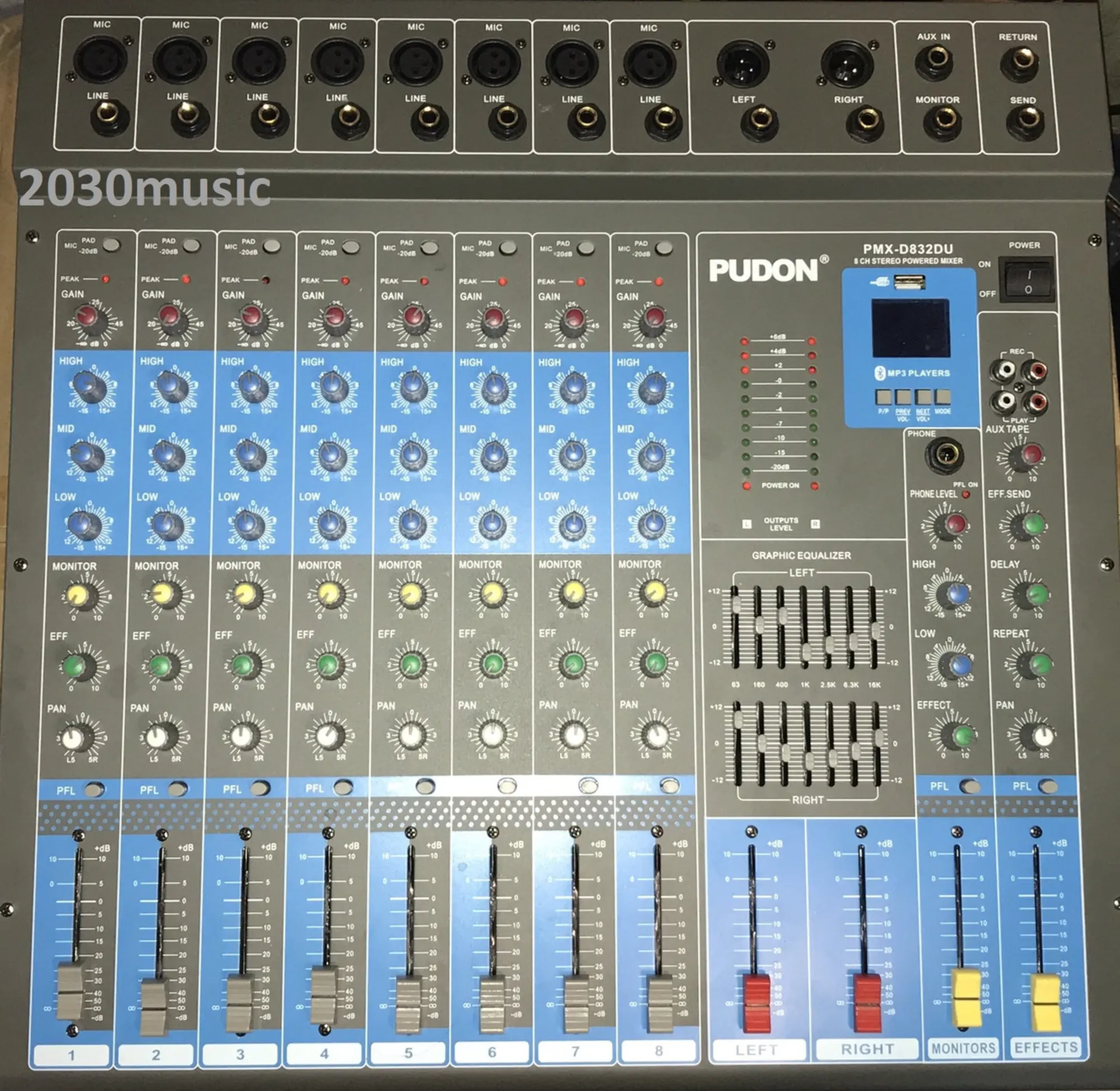
Task: Grab the yellow EFFECTS fader
Action: pos(1047,1003)
